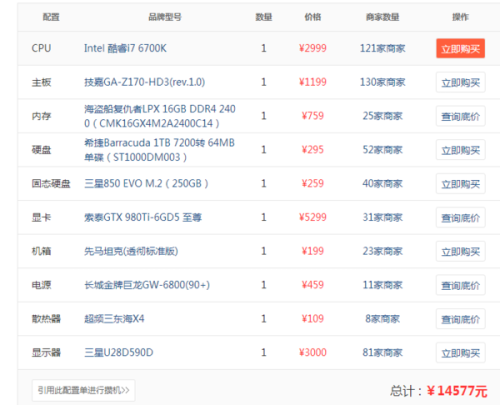The width and height of the screenshot is (500, 405).
Task: Click 查询底价 for 长城金牌巨龙GW-6800 power supply
Action: point(460,285)
